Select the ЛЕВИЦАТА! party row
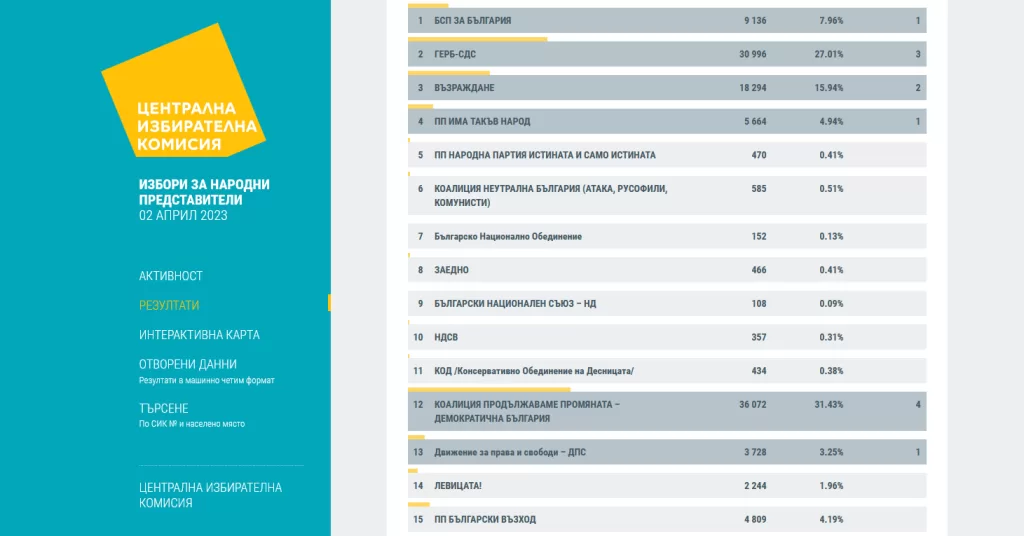 pyautogui.click(x=667, y=486)
